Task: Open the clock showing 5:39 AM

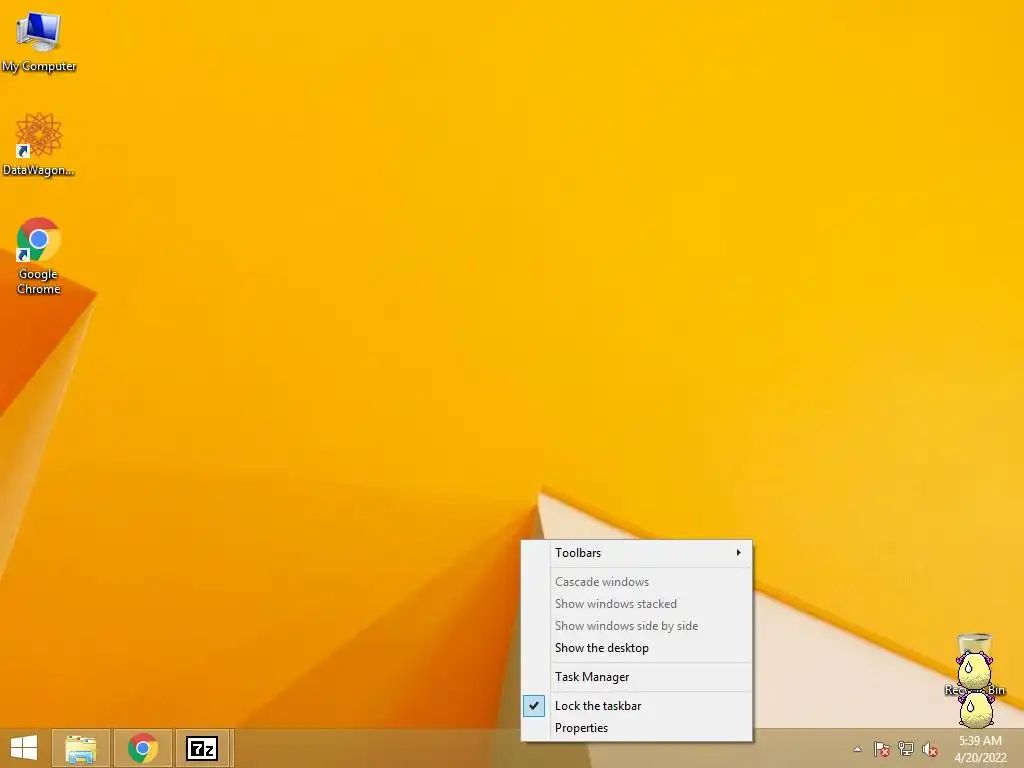Action: coord(980,749)
